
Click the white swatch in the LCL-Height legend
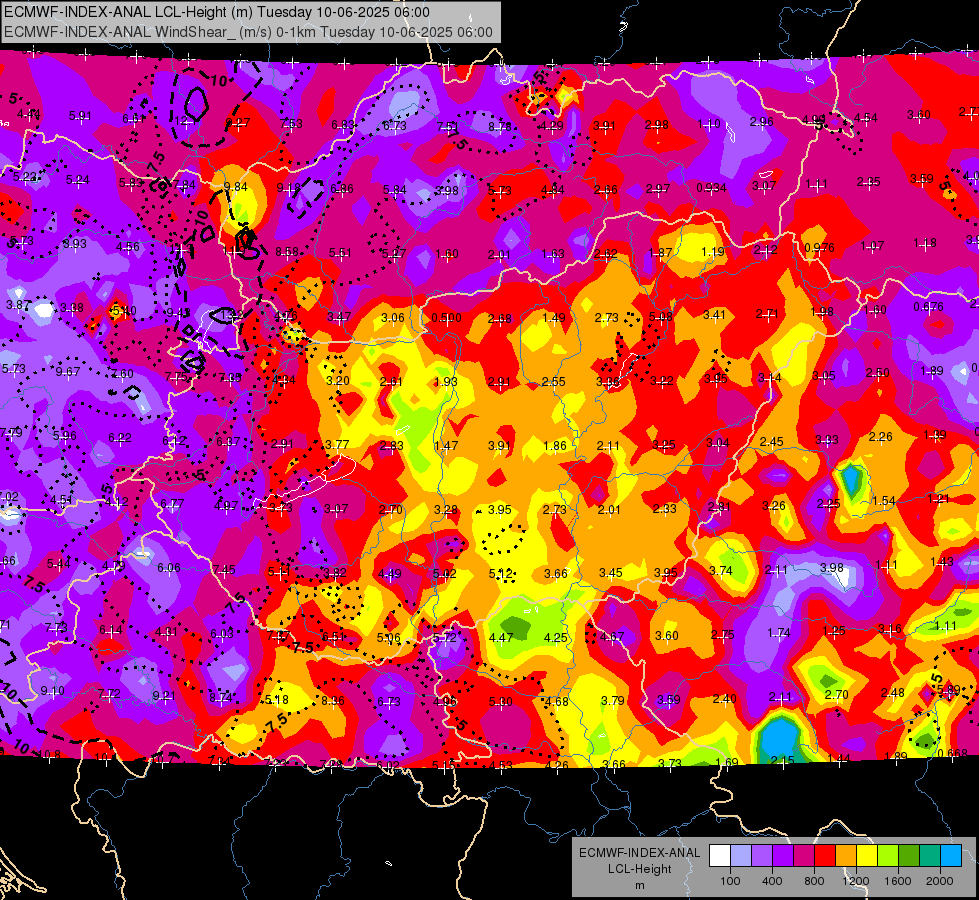coord(720,856)
